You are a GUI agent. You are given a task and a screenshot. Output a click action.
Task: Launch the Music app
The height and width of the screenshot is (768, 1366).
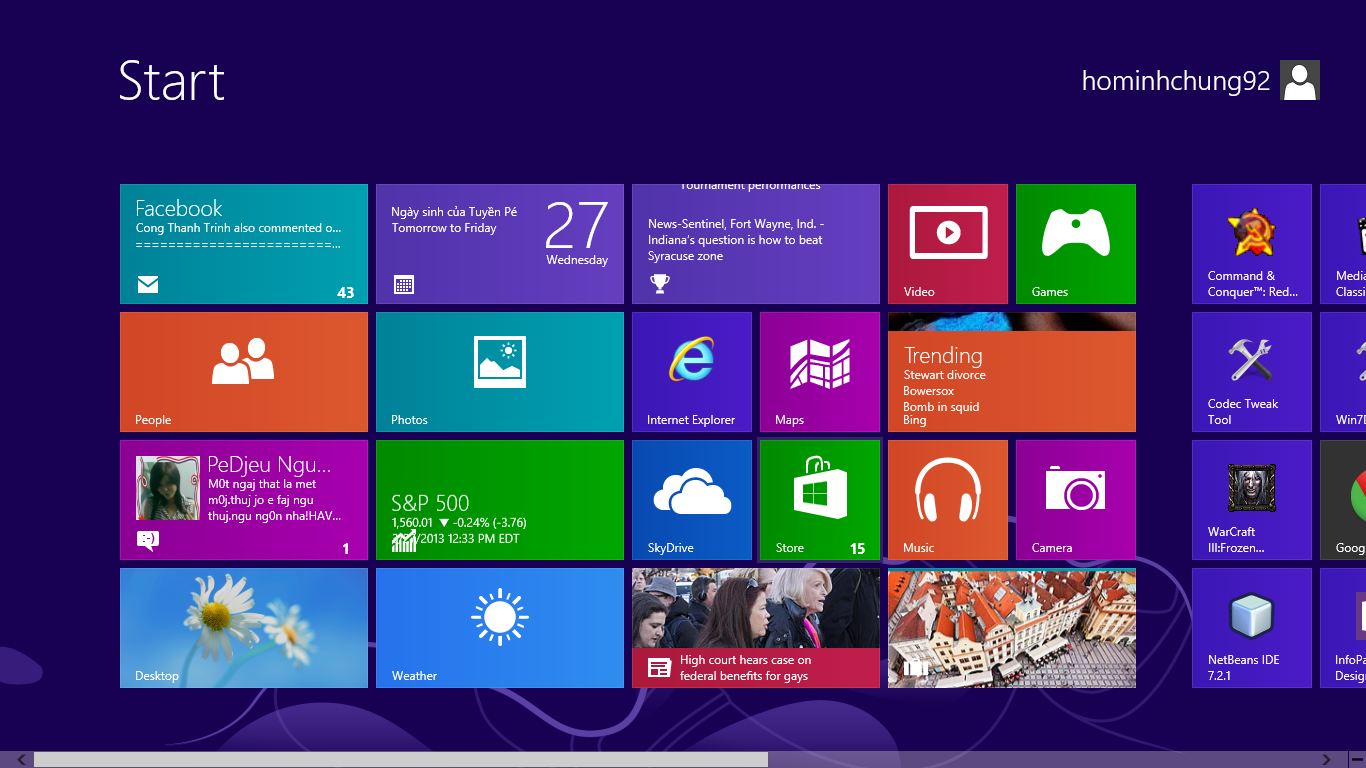pos(947,499)
